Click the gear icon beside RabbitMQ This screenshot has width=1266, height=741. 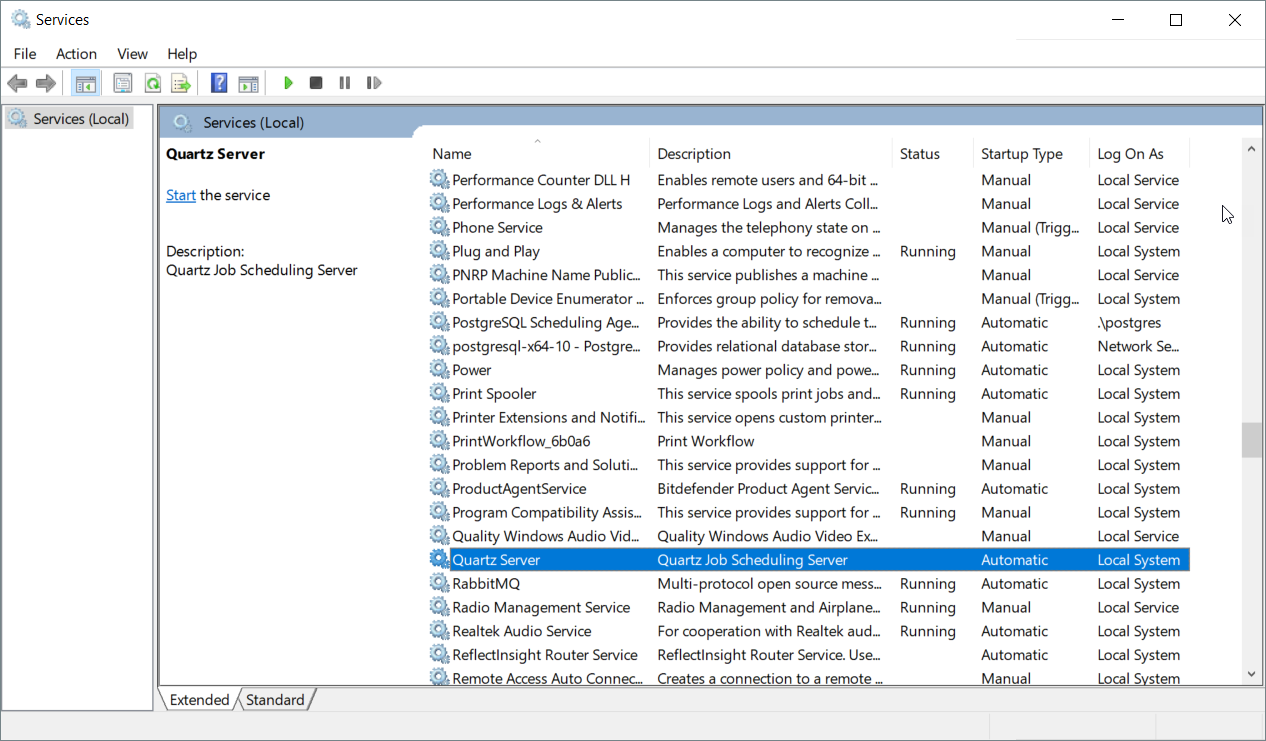[439, 583]
